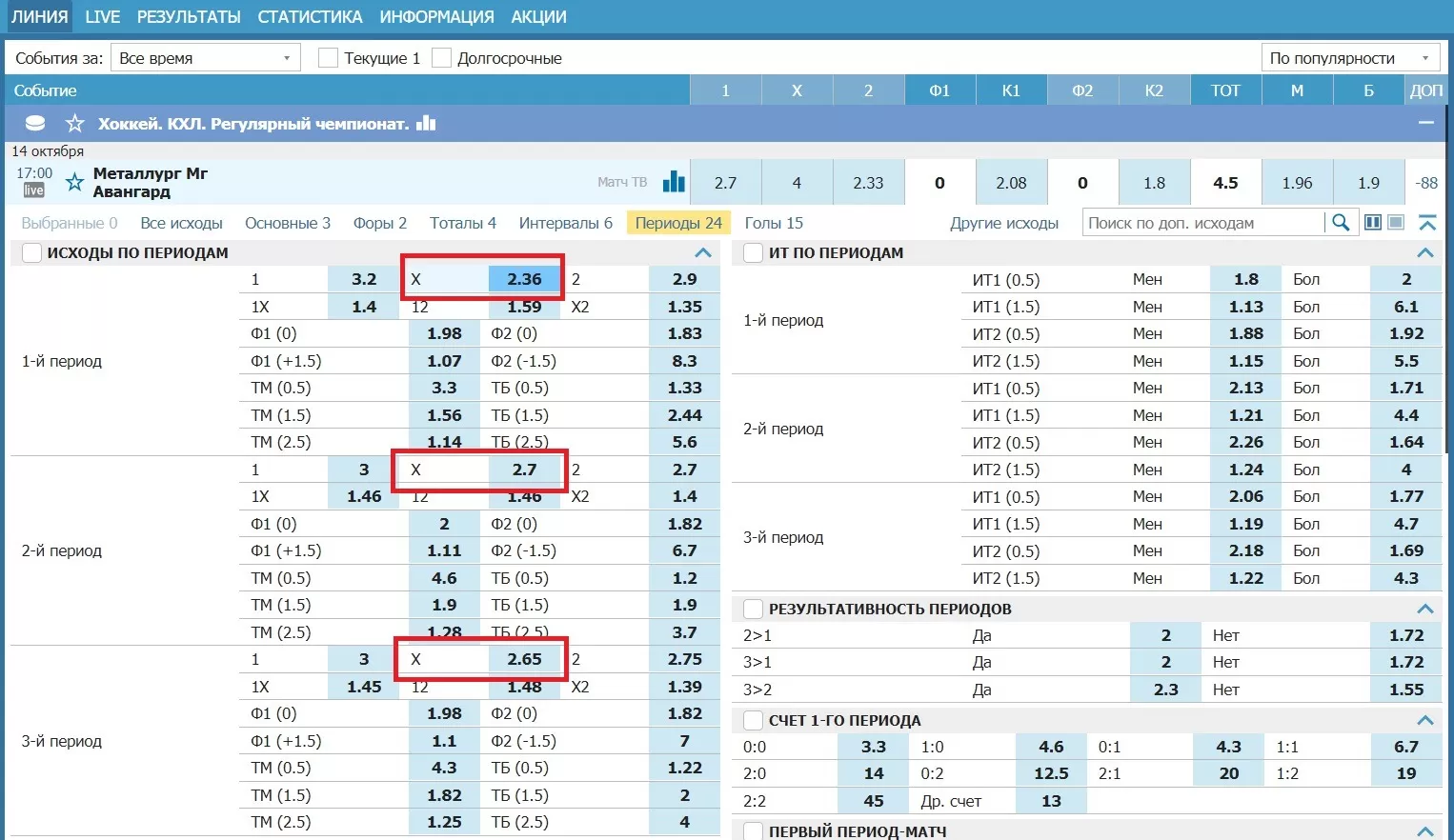Image resolution: width=1454 pixels, height=840 pixels.
Task: Enable the Долгосрочные checkbox
Action: tap(441, 58)
